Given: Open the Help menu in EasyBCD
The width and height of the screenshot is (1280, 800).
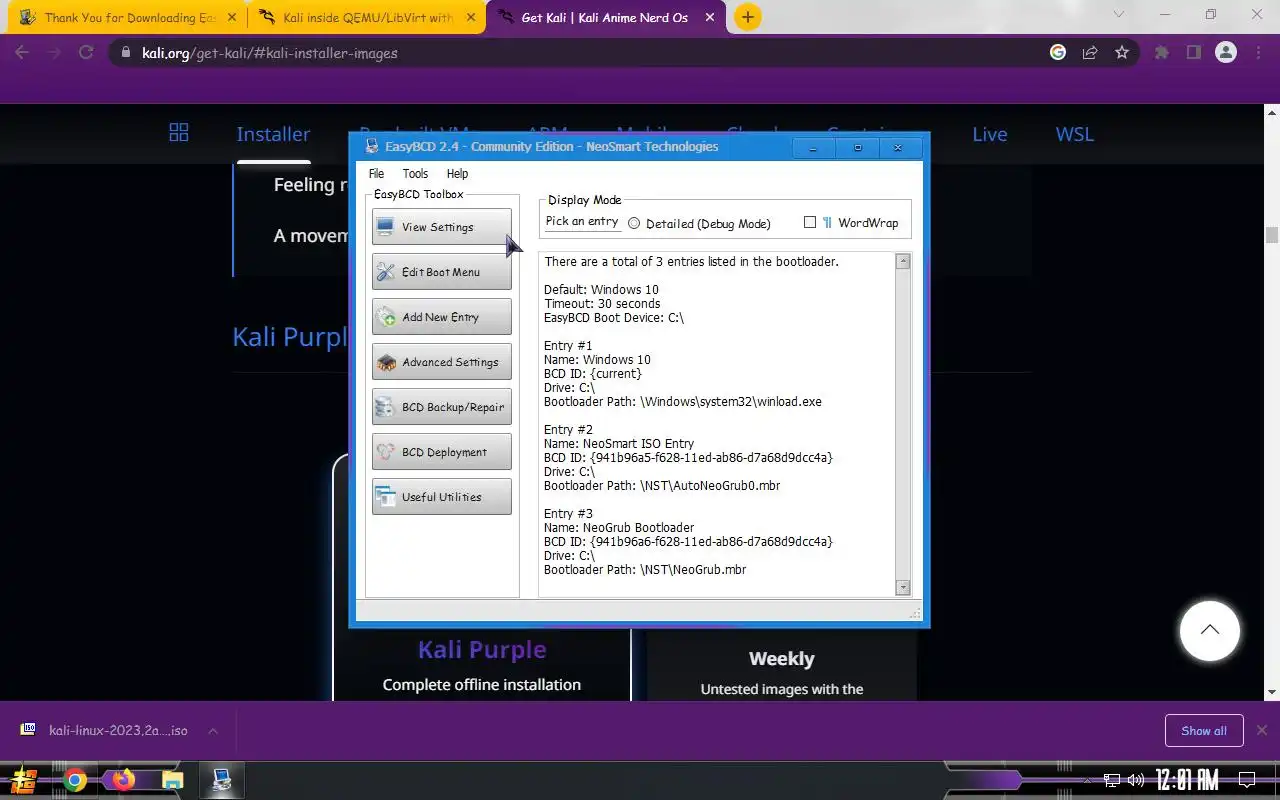Looking at the screenshot, I should coord(457,174).
